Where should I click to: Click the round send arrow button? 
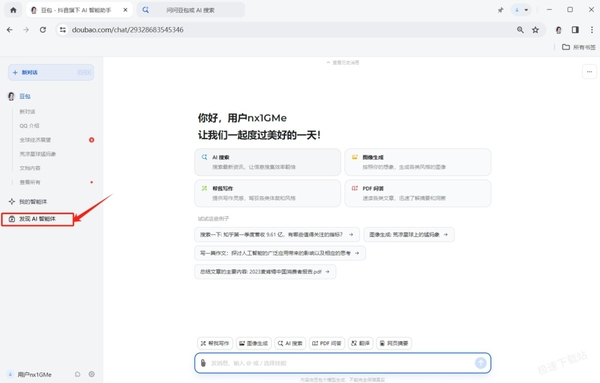[481, 363]
